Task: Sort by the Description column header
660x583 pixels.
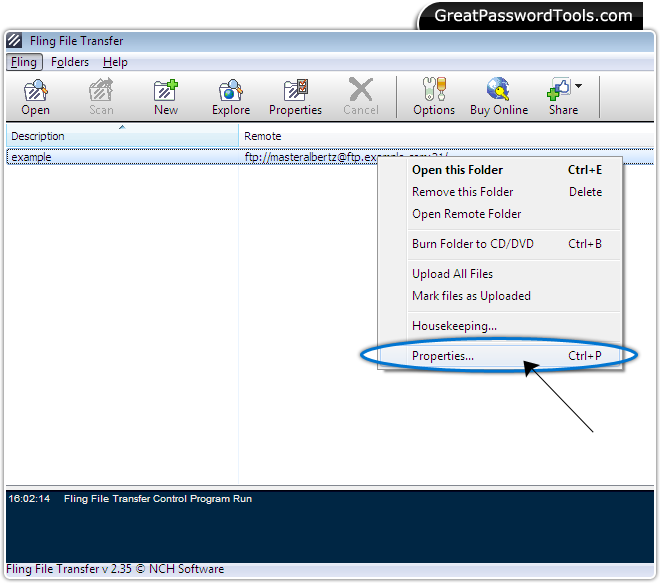Action: coord(122,136)
